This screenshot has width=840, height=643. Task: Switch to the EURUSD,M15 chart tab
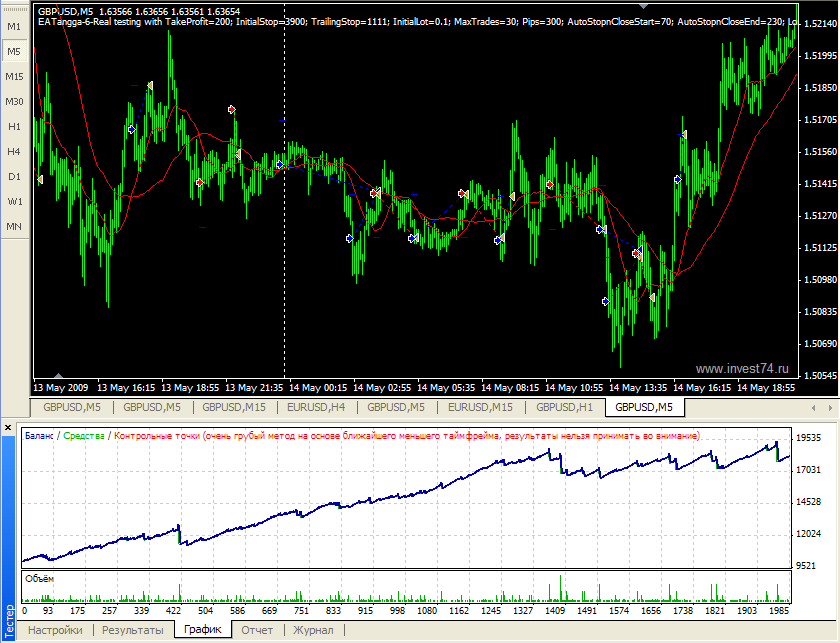[x=480, y=407]
